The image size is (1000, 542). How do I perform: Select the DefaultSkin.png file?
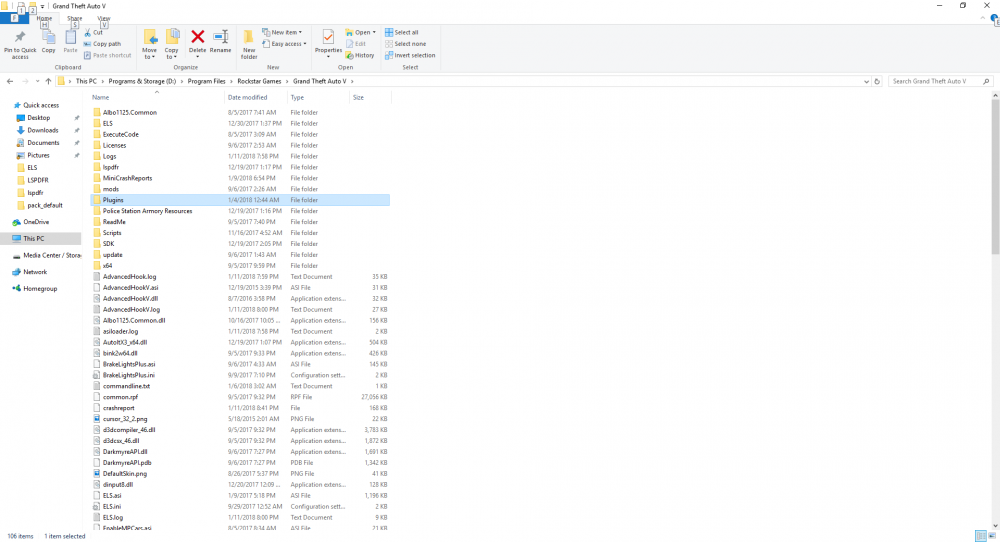[124, 474]
